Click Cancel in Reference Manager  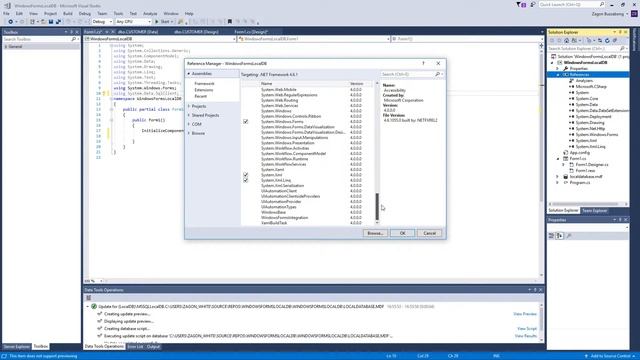[429, 233]
